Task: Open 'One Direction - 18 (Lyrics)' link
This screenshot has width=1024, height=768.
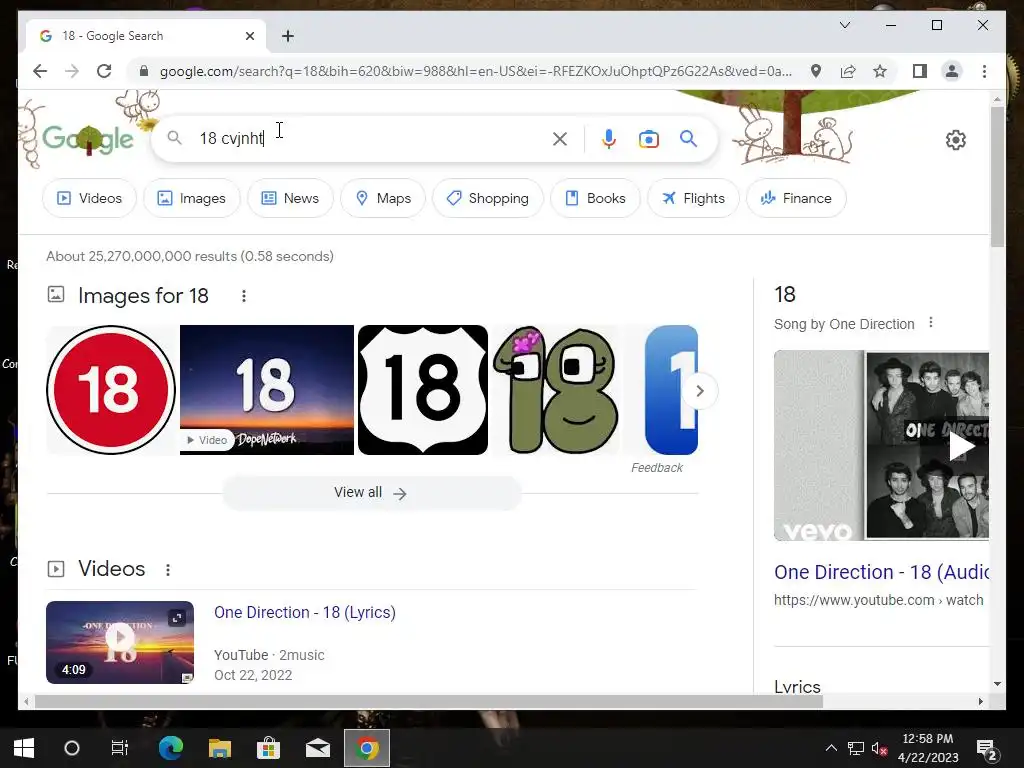Action: [305, 613]
